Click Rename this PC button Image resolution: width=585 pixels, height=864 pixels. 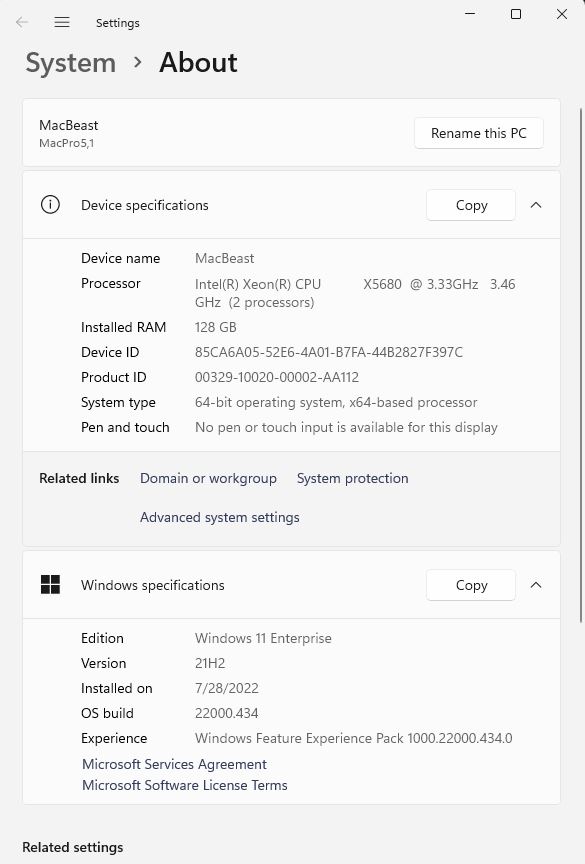tap(479, 133)
